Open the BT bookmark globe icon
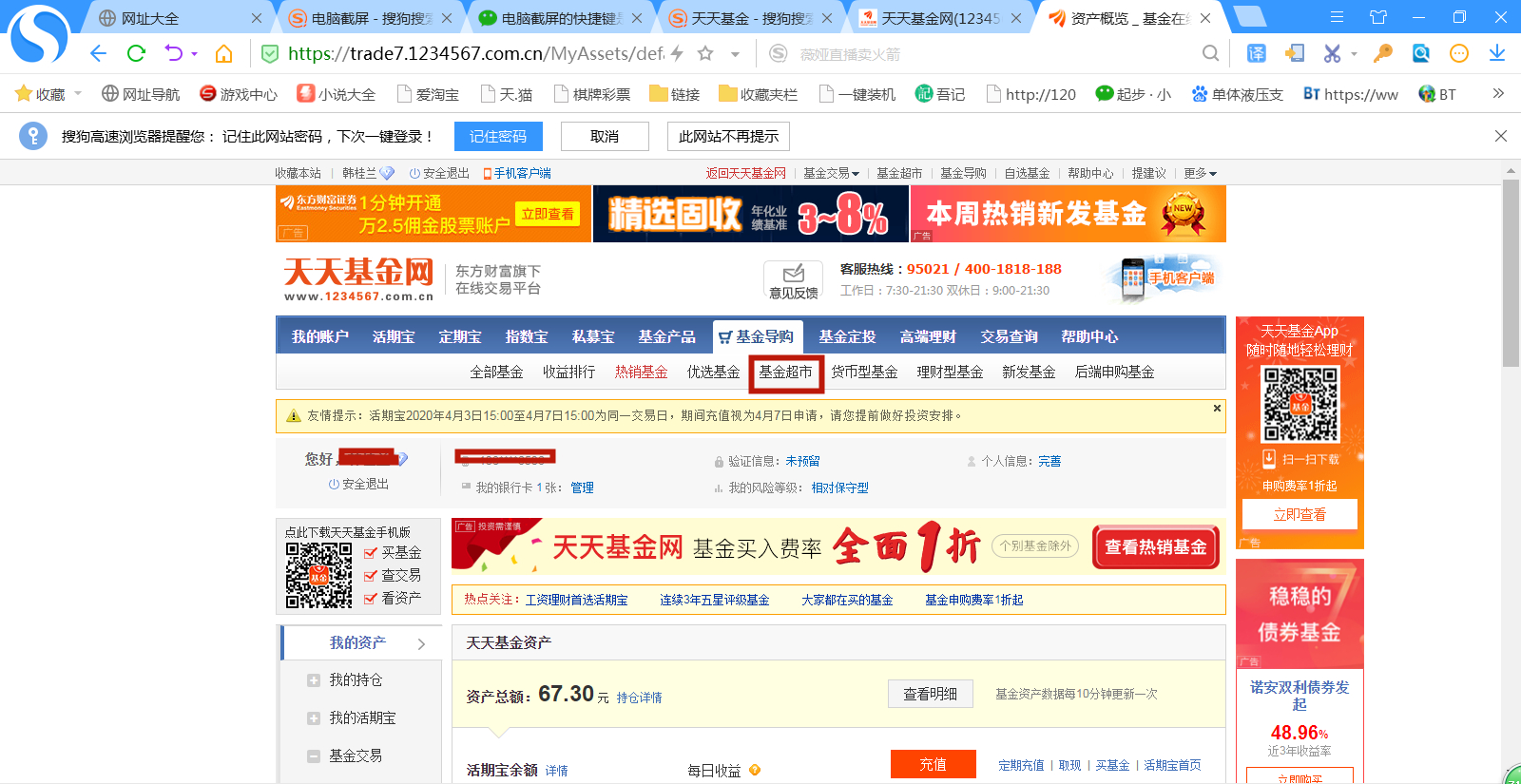 point(1427,94)
